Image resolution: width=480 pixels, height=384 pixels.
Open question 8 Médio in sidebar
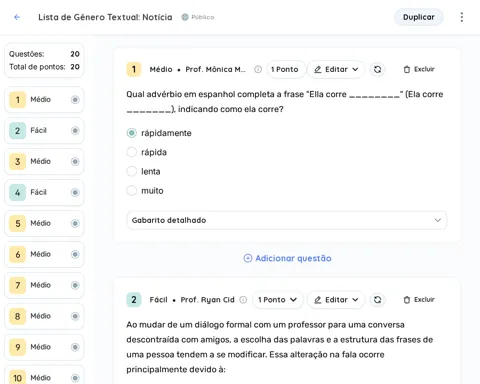44,316
